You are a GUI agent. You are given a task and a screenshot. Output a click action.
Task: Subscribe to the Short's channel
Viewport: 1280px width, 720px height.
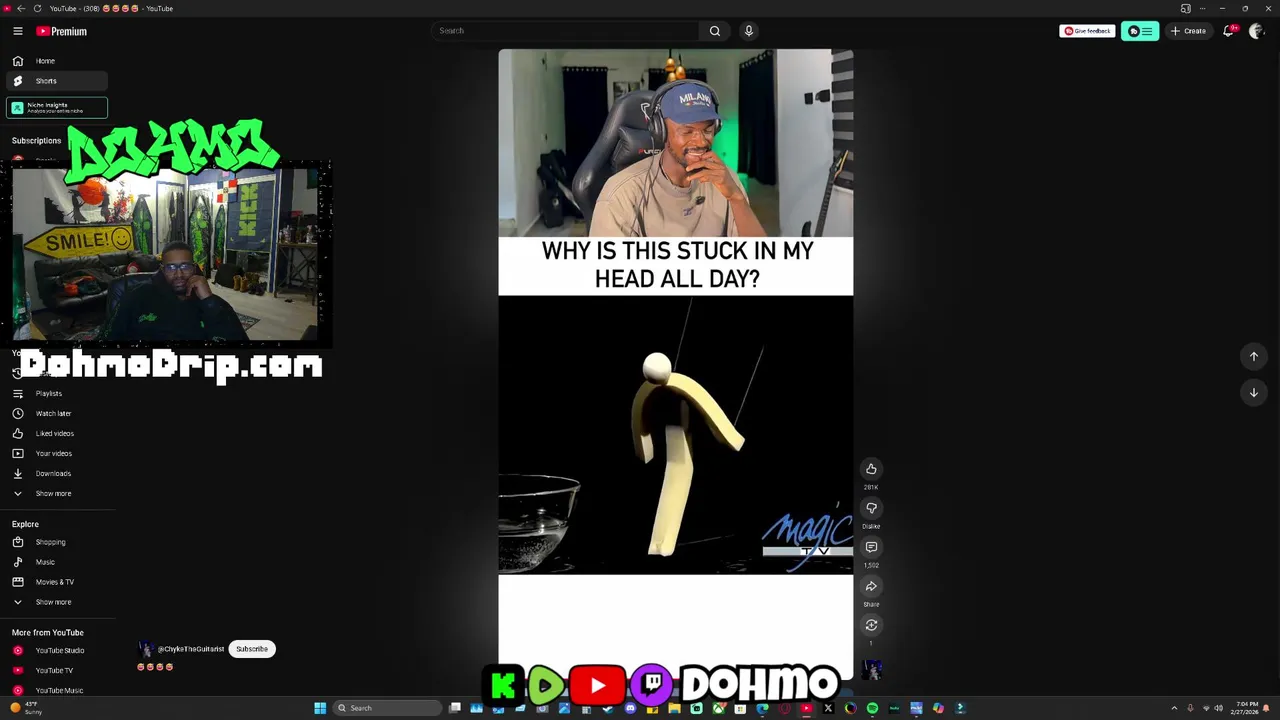pos(252,649)
